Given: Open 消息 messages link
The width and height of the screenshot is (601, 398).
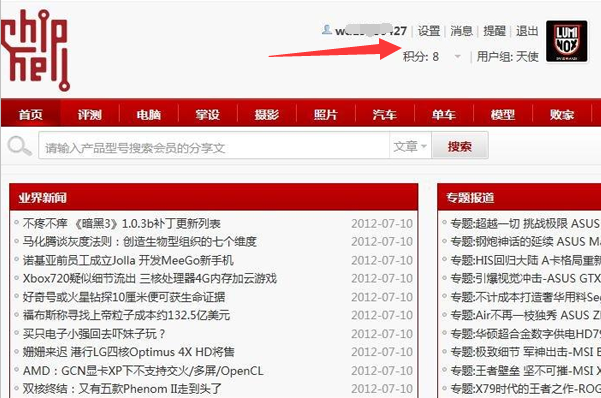Looking at the screenshot, I should tap(461, 31).
